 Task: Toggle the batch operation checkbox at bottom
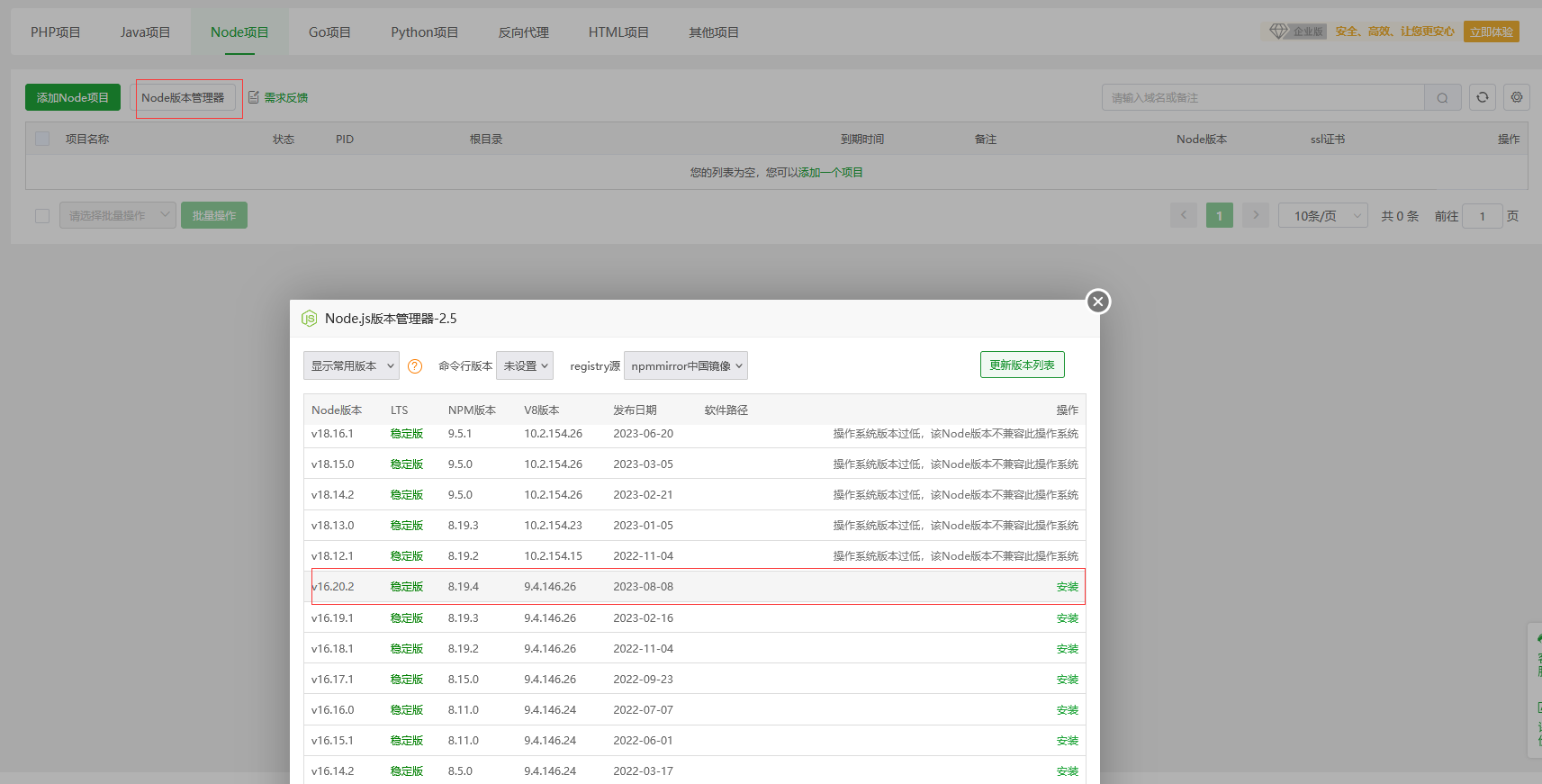42,216
